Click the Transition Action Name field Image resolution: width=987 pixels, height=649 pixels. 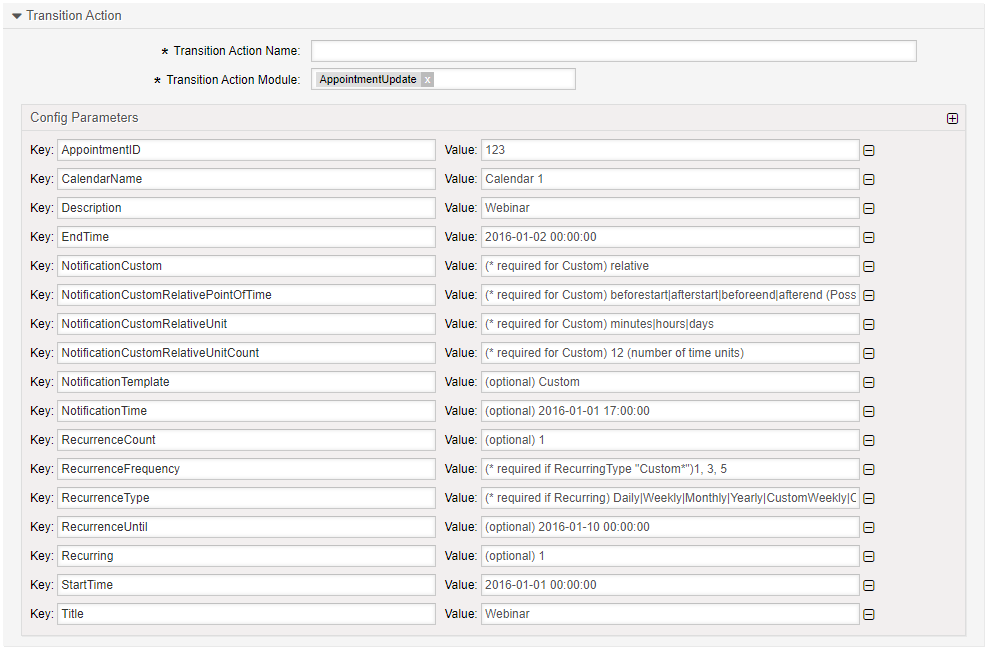(613, 51)
